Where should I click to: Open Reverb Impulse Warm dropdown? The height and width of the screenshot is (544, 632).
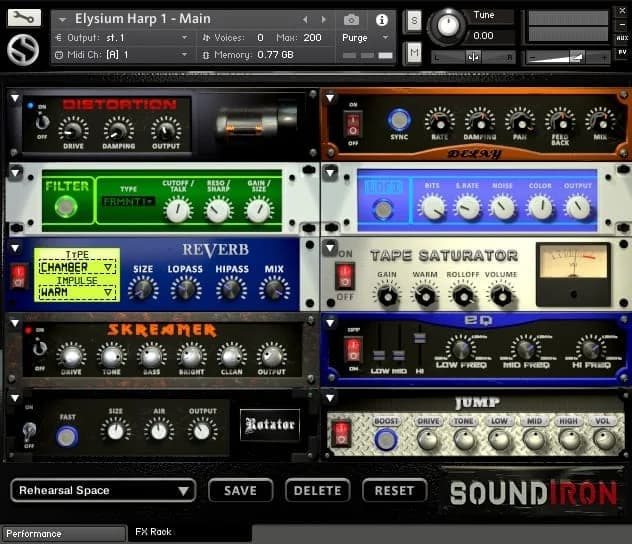77,292
